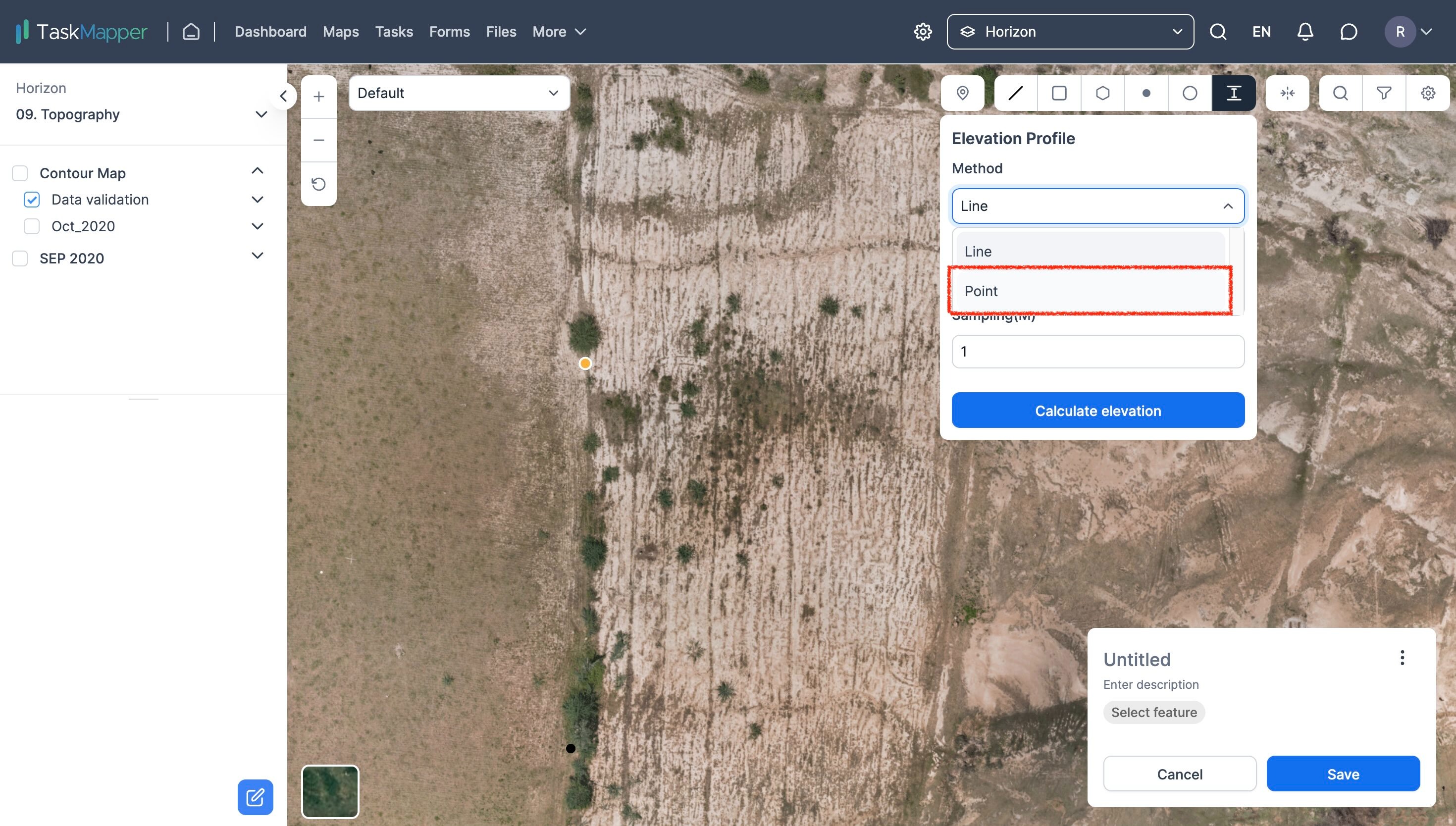Open chat messages icon

click(x=1349, y=32)
